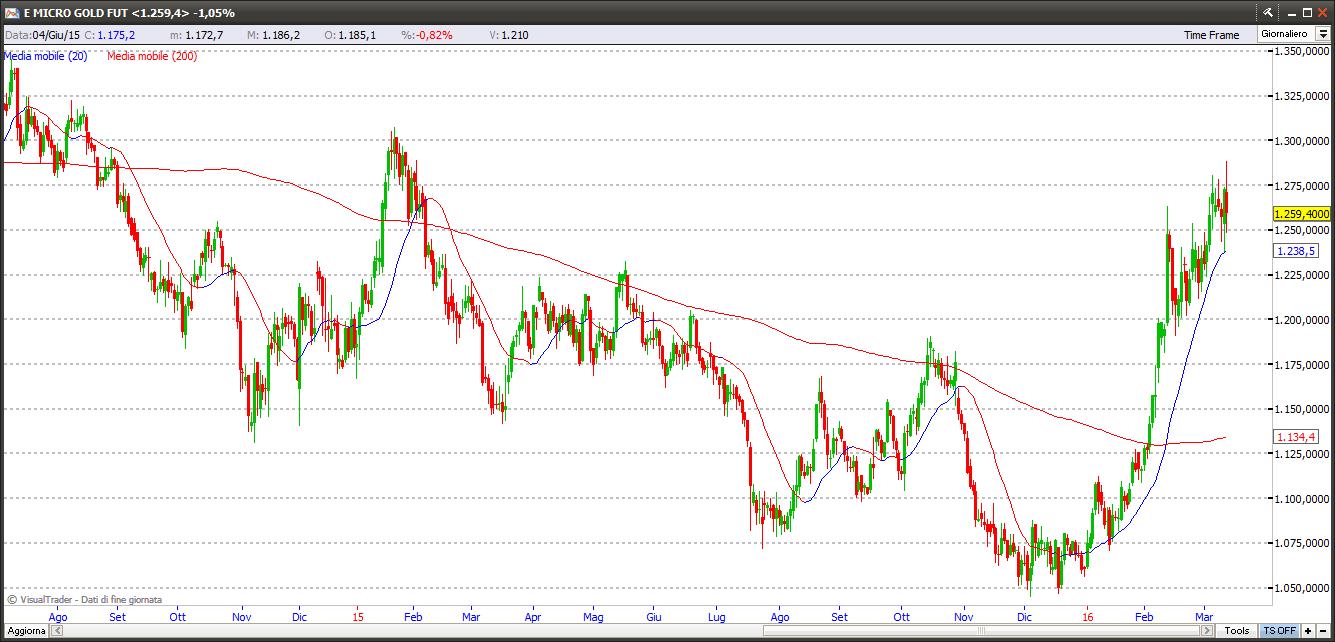This screenshot has height=642, width=1335.
Task: Click the close value C: 1.175,2
Action: click(x=109, y=35)
